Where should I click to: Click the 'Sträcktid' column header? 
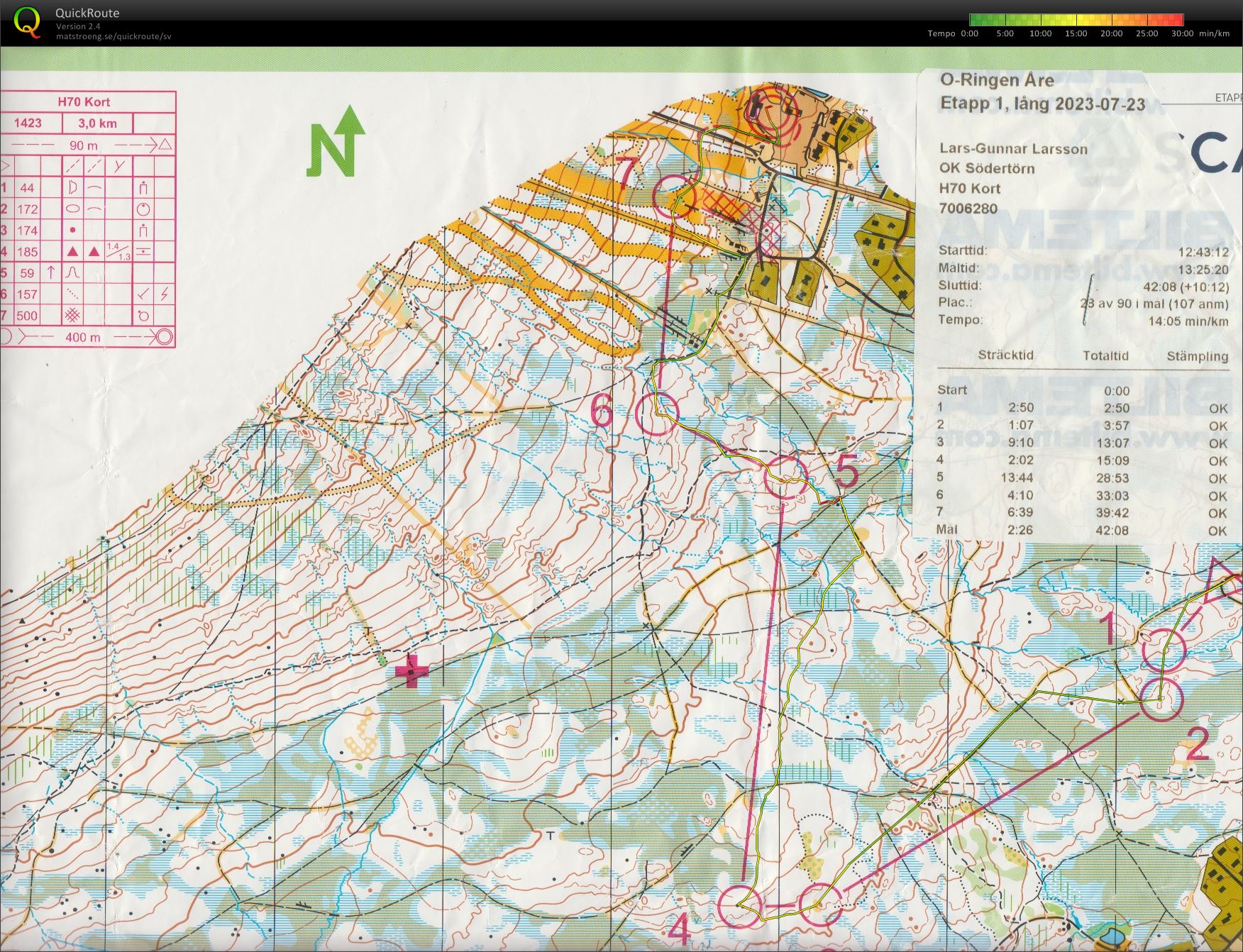(x=1005, y=355)
